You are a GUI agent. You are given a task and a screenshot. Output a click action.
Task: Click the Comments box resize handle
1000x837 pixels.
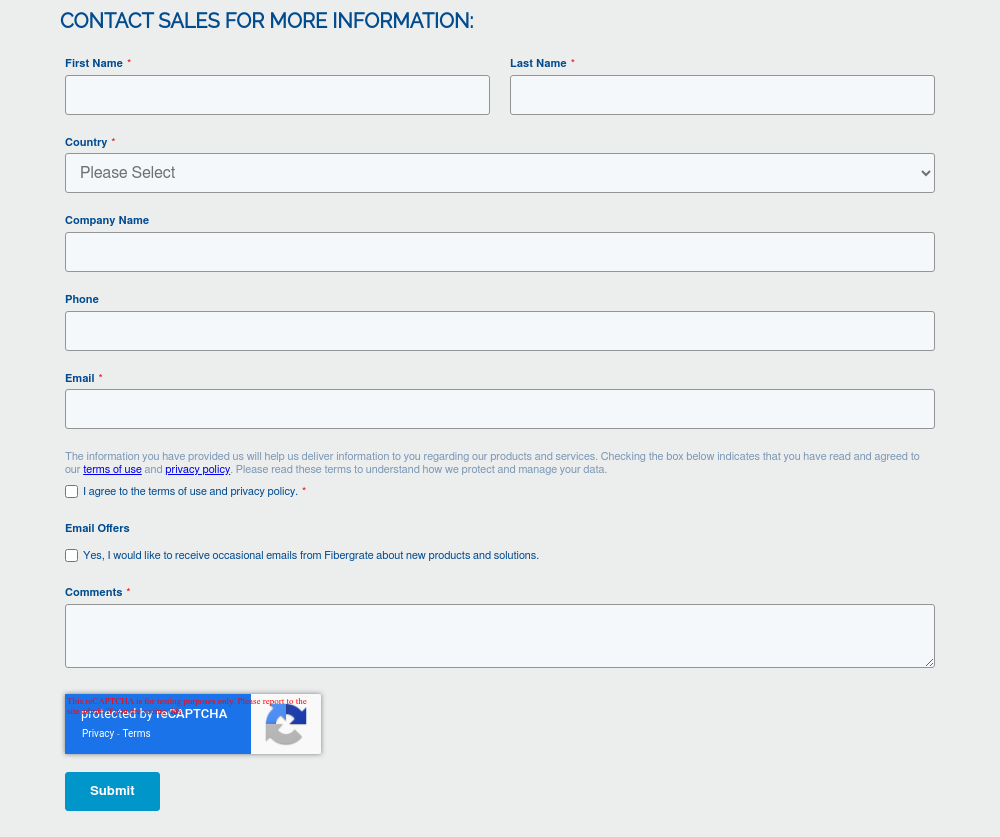click(x=929, y=662)
